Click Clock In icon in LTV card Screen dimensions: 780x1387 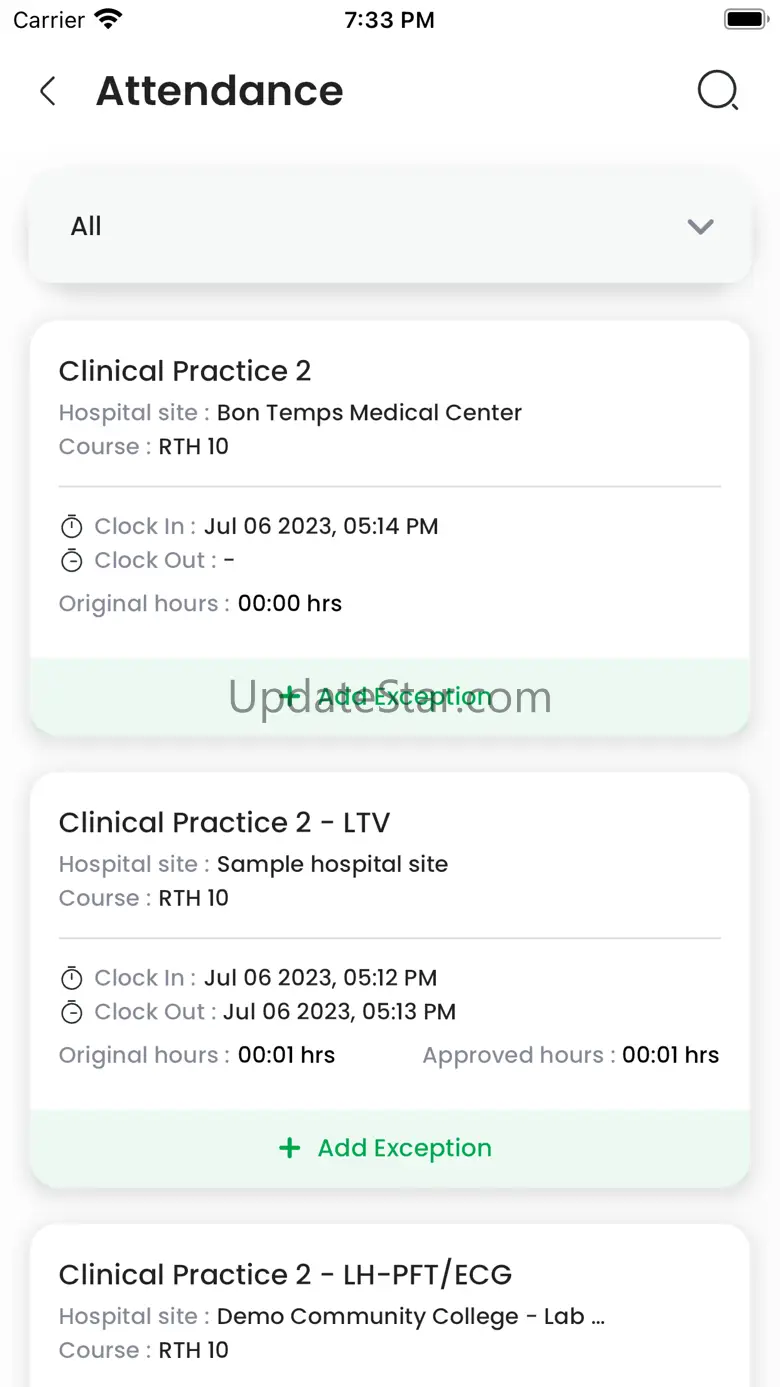click(x=71, y=978)
